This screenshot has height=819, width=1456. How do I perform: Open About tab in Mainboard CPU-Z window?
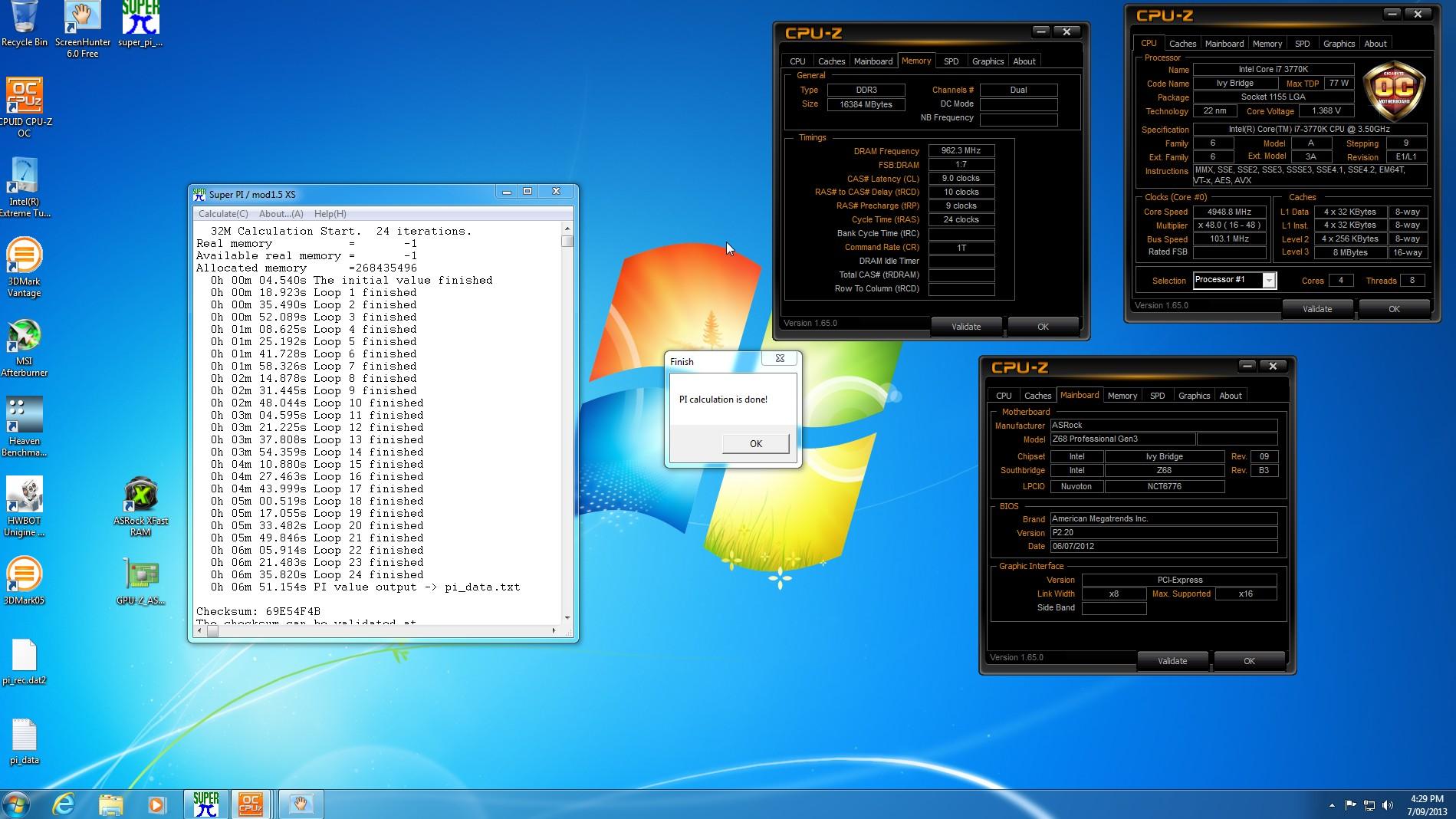tap(1230, 396)
